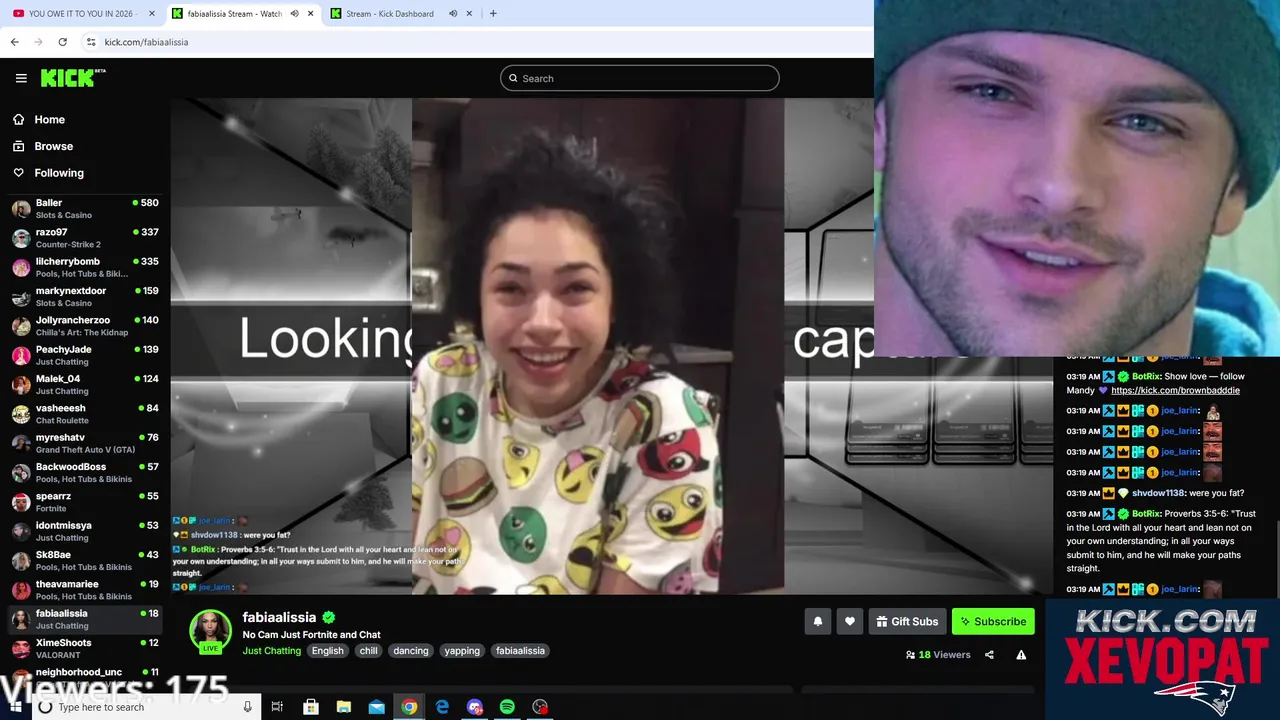Image resolution: width=1280 pixels, height=720 pixels.
Task: Open theavamariee channel in sidebar
Action: click(x=85, y=590)
